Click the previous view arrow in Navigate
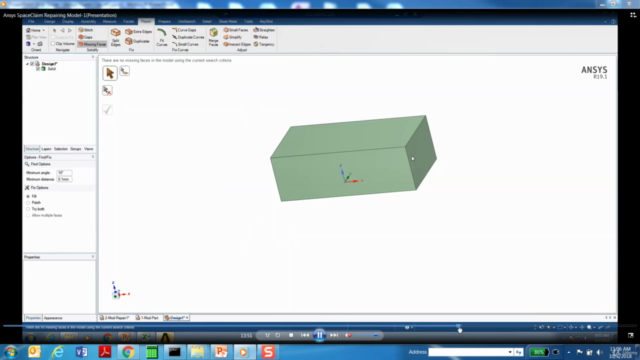Viewport: 640px width, 360px height. 62,30
